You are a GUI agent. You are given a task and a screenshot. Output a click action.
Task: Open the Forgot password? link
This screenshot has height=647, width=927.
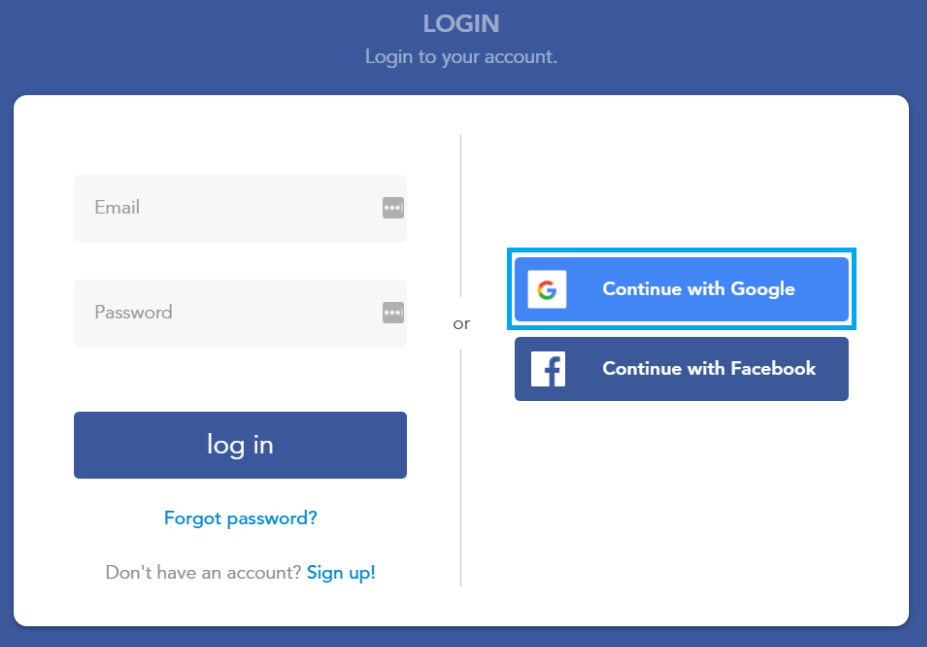[x=241, y=518]
